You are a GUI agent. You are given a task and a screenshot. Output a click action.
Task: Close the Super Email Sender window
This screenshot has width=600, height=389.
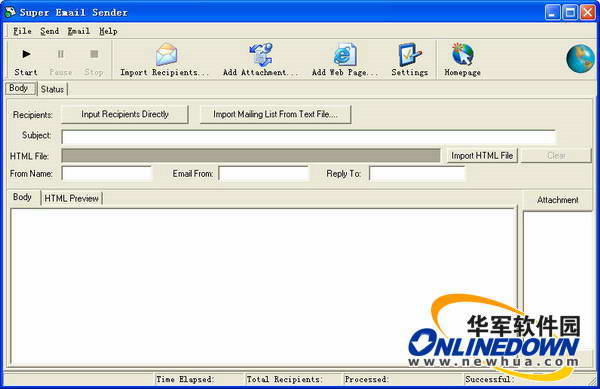point(587,12)
